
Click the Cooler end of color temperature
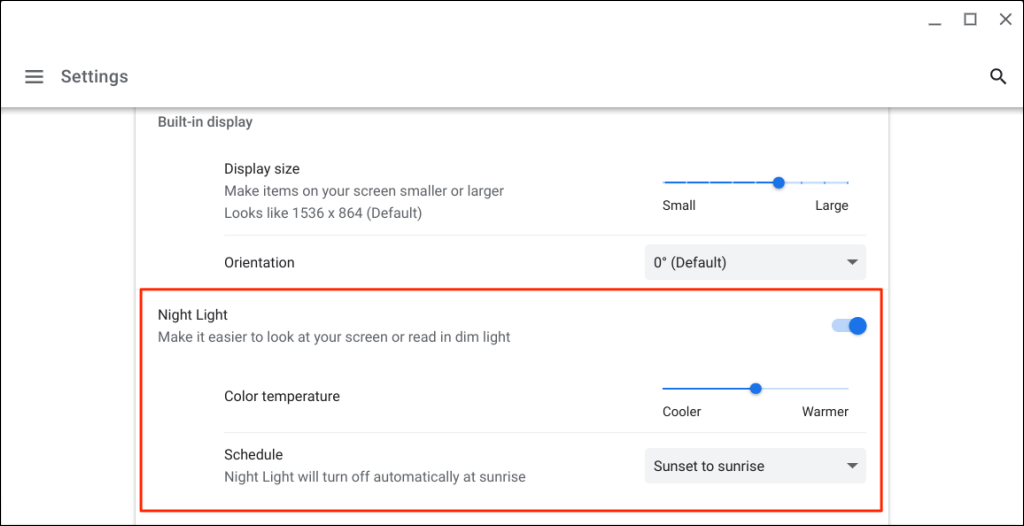click(x=666, y=388)
